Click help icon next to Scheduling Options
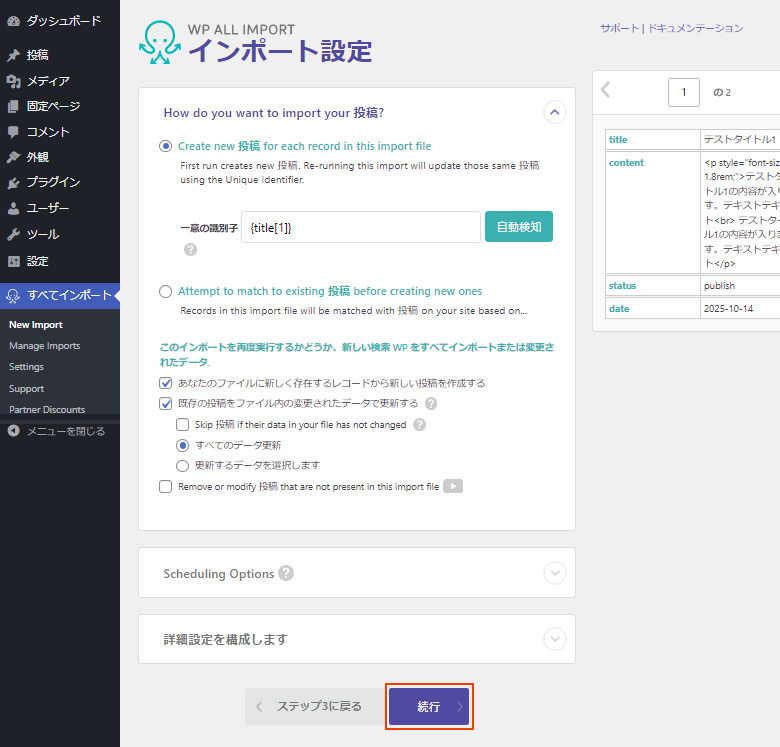 286,573
